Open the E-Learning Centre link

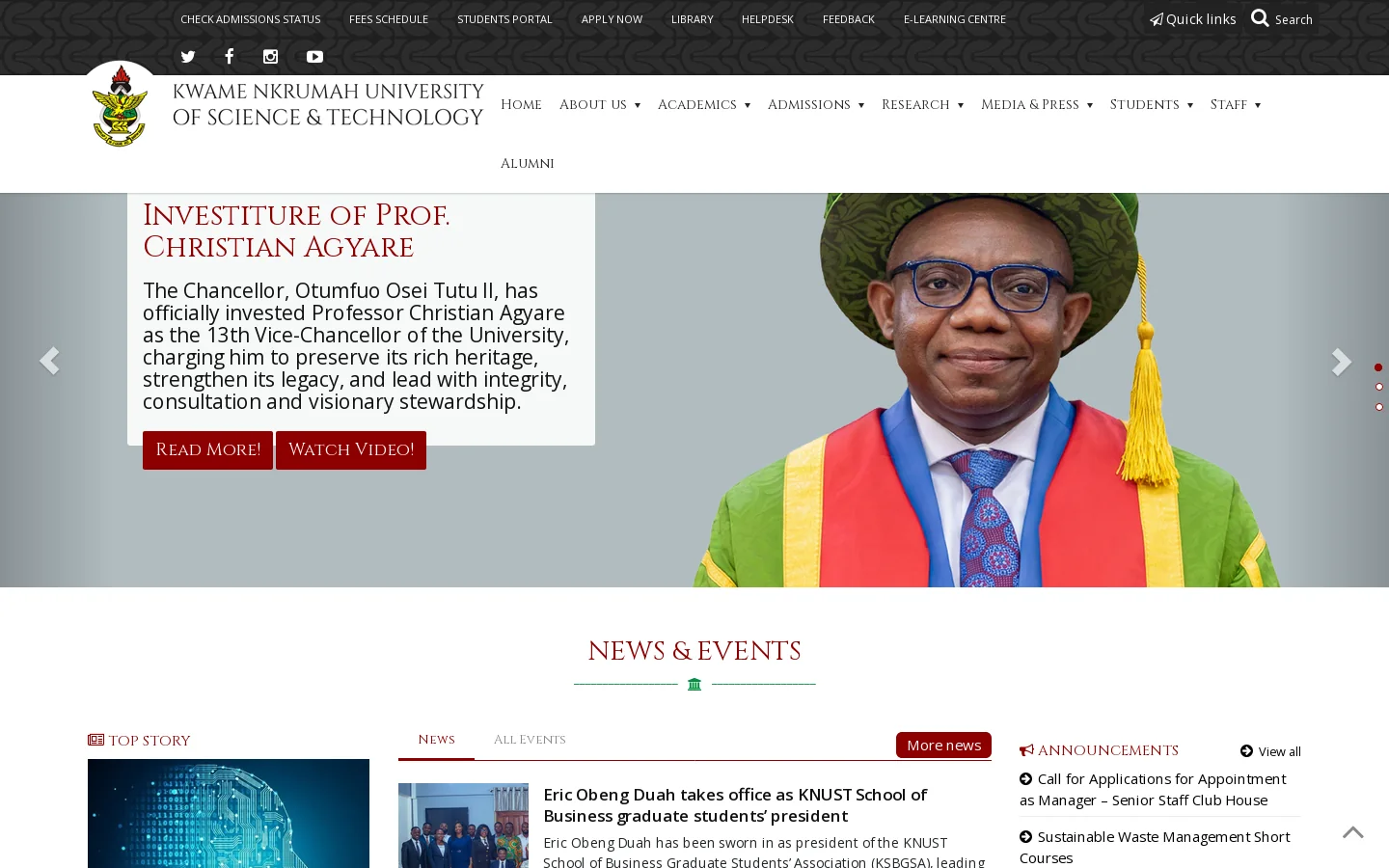point(955,19)
